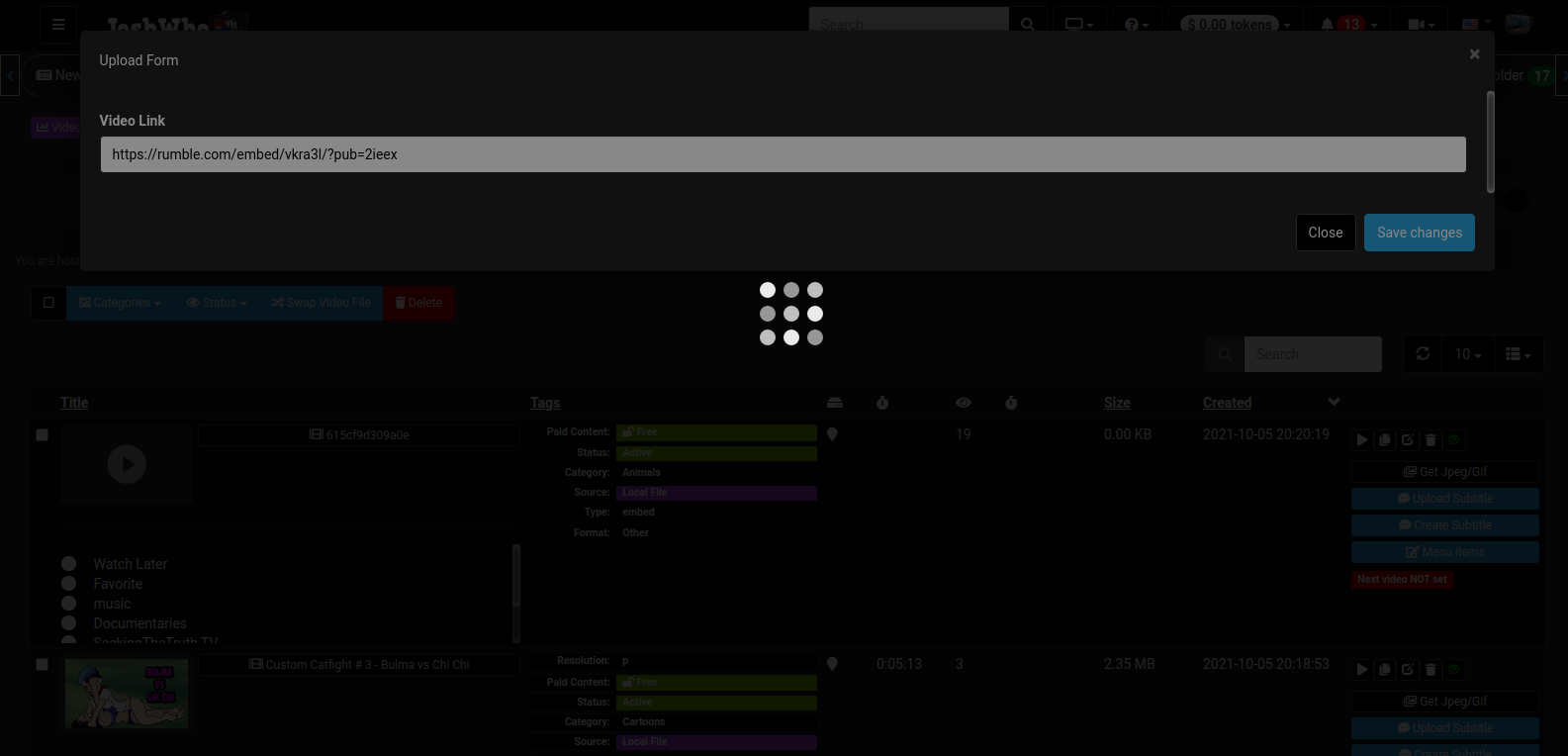Open the notifications dropdown showing 13

coord(1350,25)
